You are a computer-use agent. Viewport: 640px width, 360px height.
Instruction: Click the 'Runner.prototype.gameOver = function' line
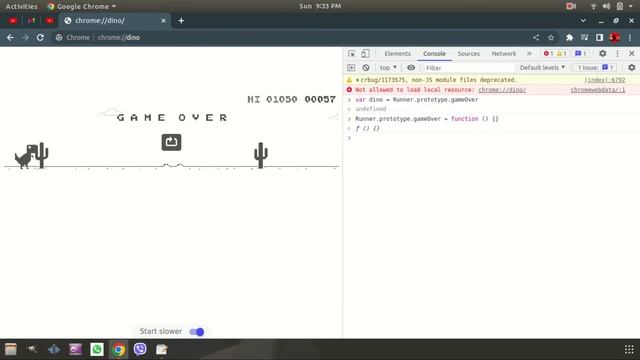pos(427,119)
